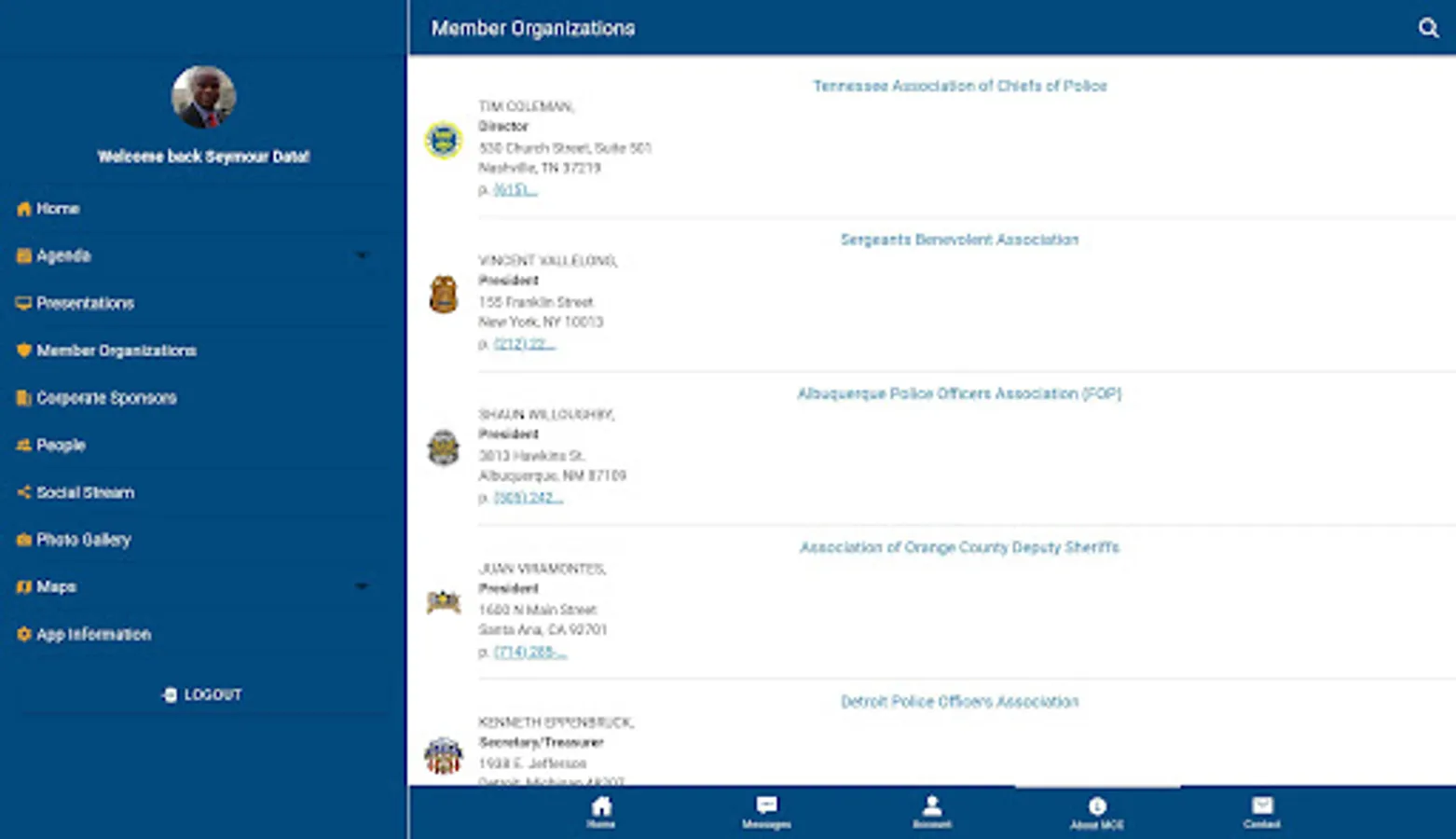The height and width of the screenshot is (839, 1456).
Task: Click the JUAN VIRAMONTES name text
Action: pyautogui.click(x=542, y=569)
